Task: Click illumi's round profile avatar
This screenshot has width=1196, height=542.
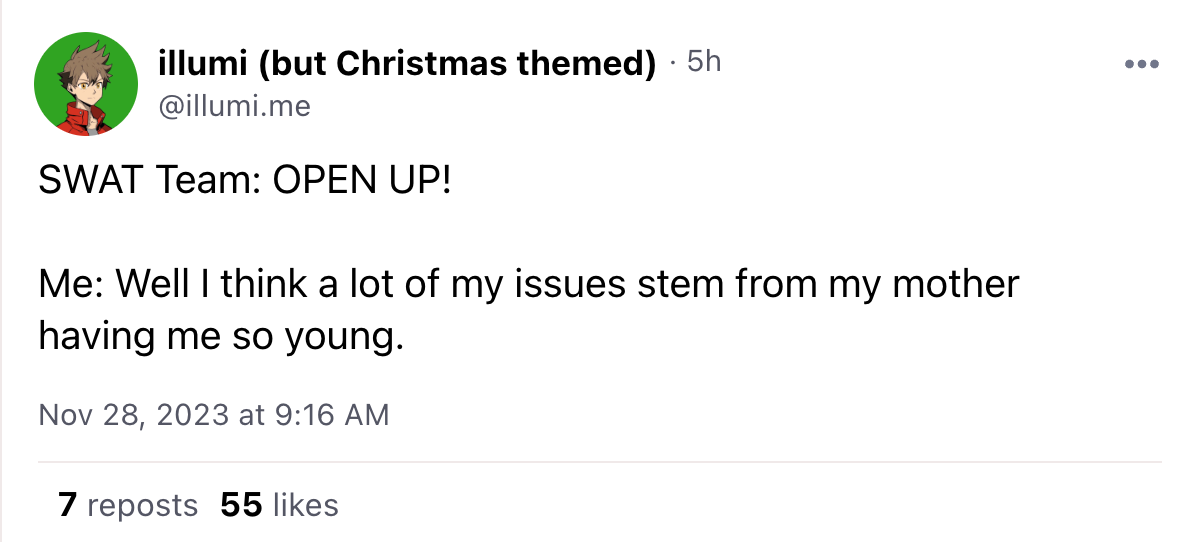Action: tap(86, 83)
